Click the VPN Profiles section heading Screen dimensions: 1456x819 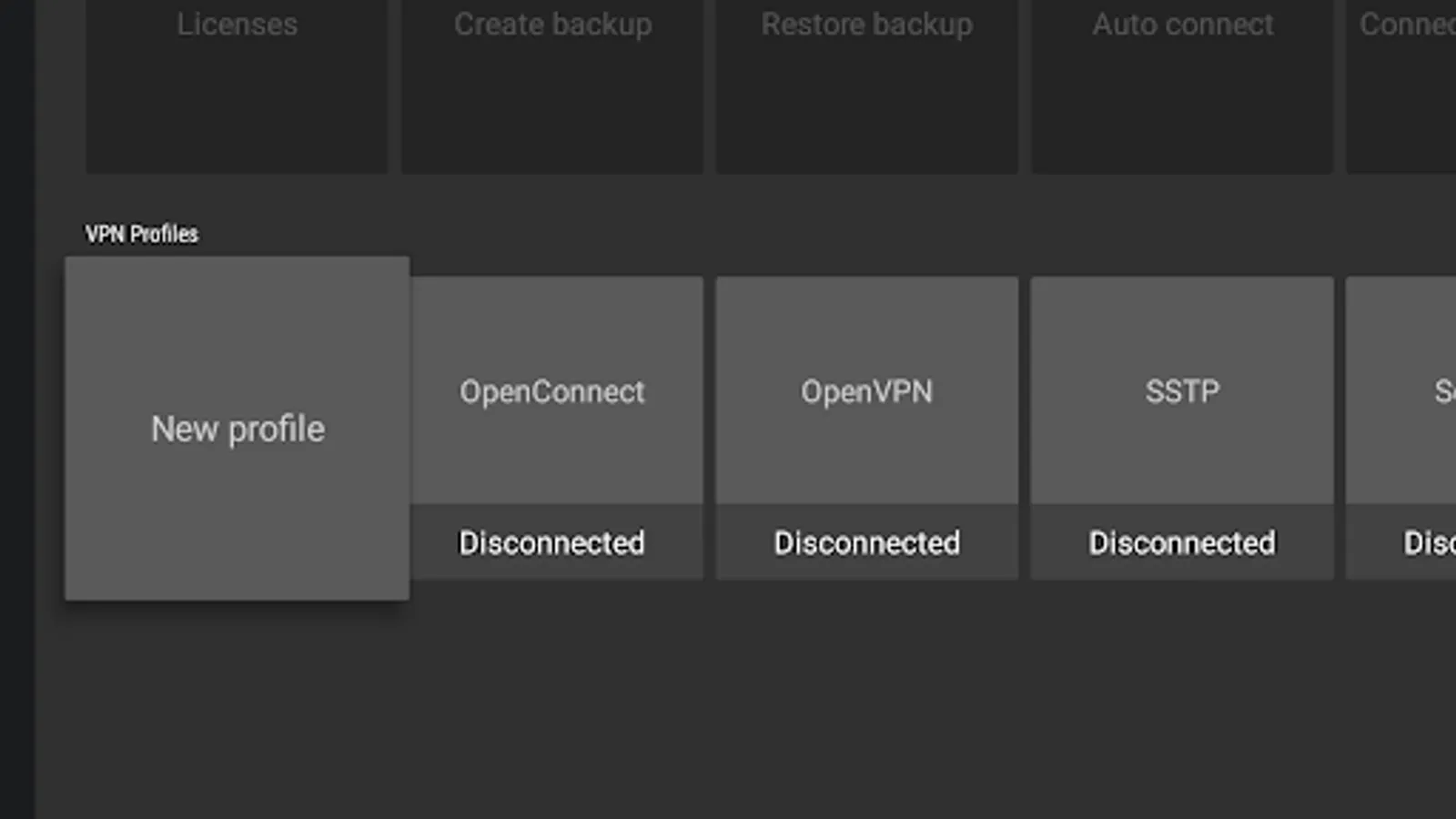point(142,234)
